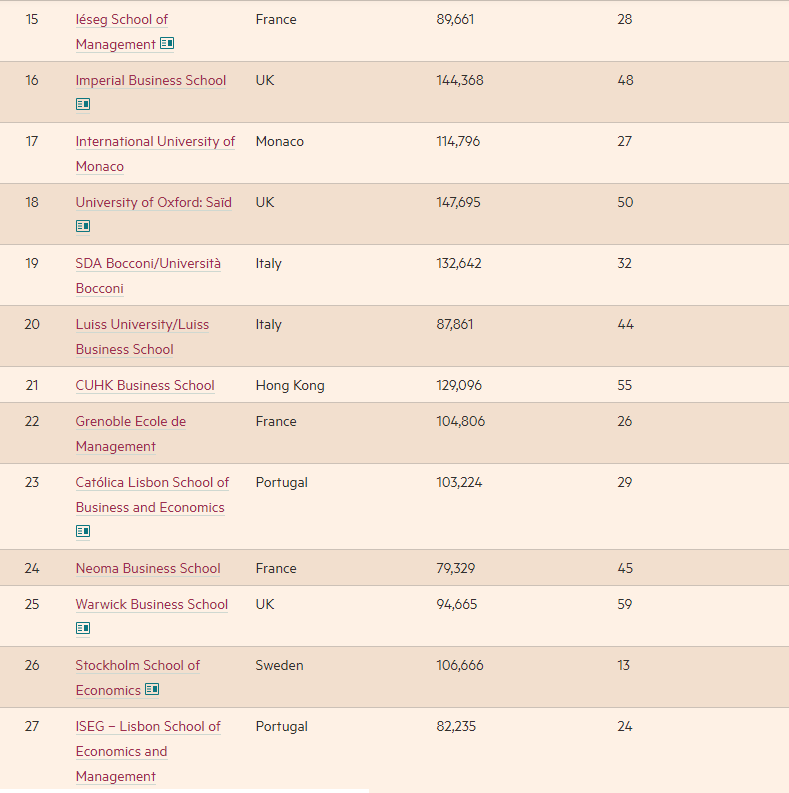Open CUHK Business School link
789x793 pixels.
[x=145, y=385]
